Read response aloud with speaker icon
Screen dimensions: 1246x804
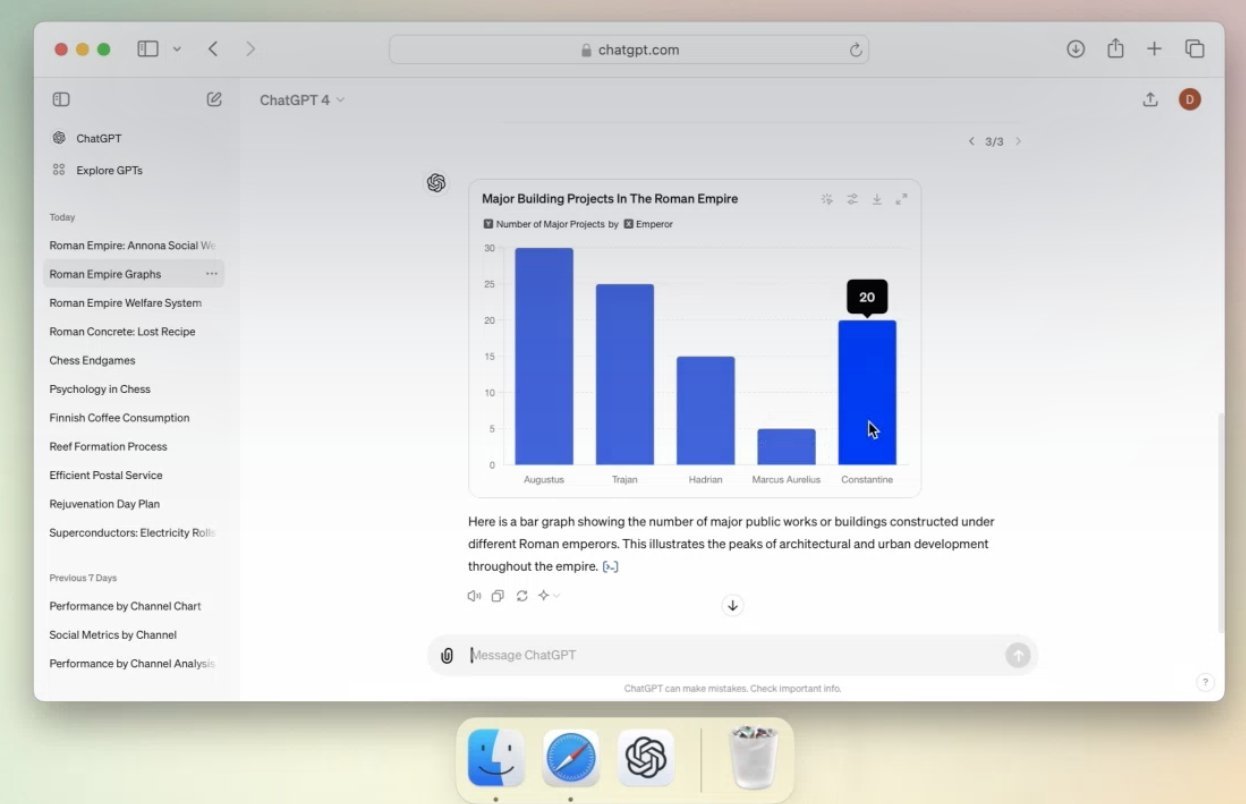pos(474,596)
